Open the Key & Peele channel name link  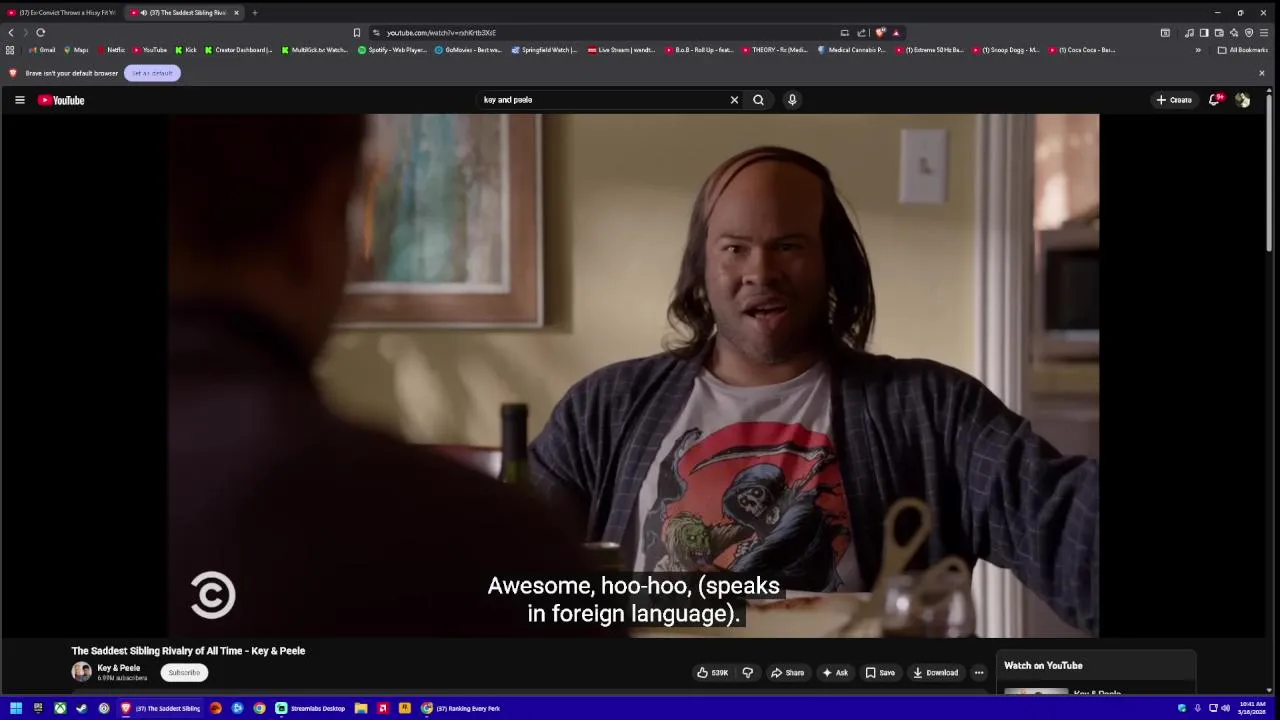[118, 668]
